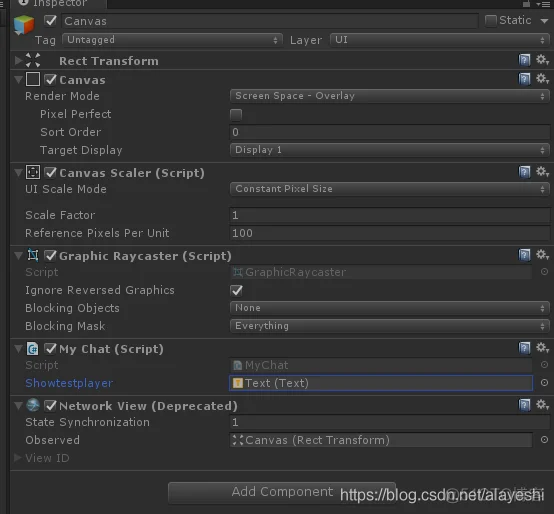This screenshot has width=554, height=514.
Task: Click the Canvas Scaler component icon
Action: (x=33, y=172)
